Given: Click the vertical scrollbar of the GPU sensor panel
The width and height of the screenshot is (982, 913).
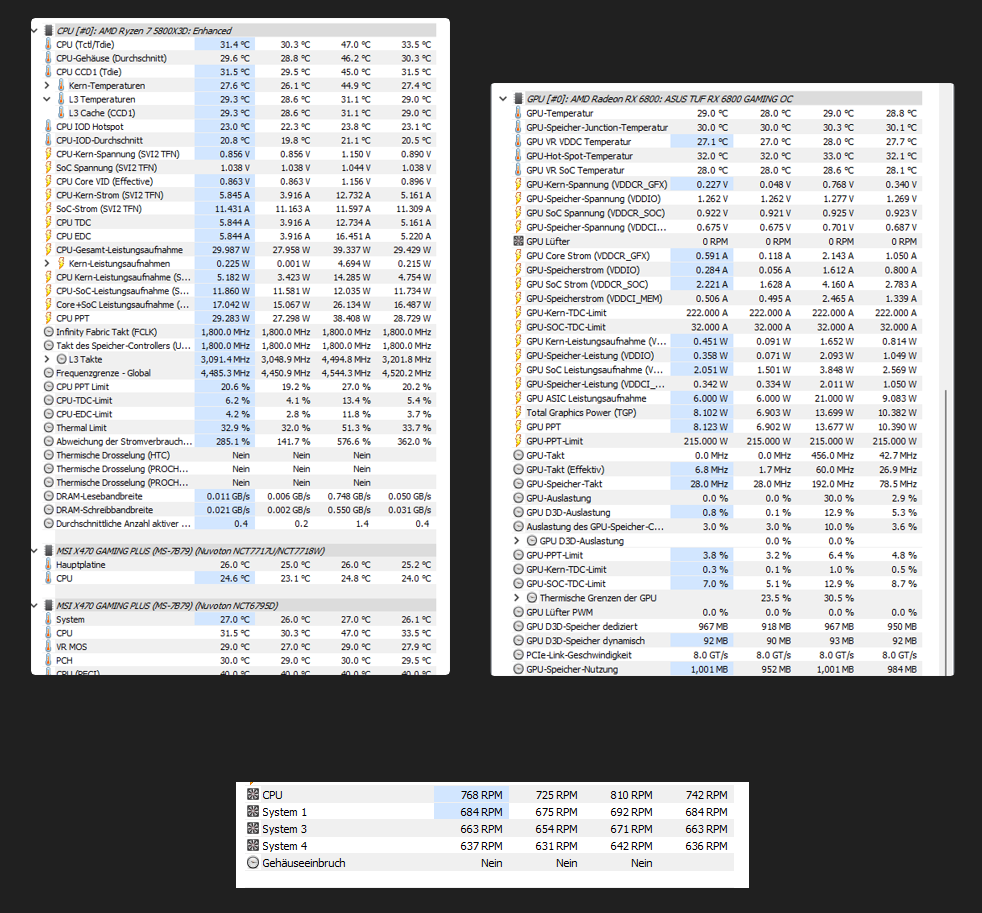Looking at the screenshot, I should [x=946, y=532].
